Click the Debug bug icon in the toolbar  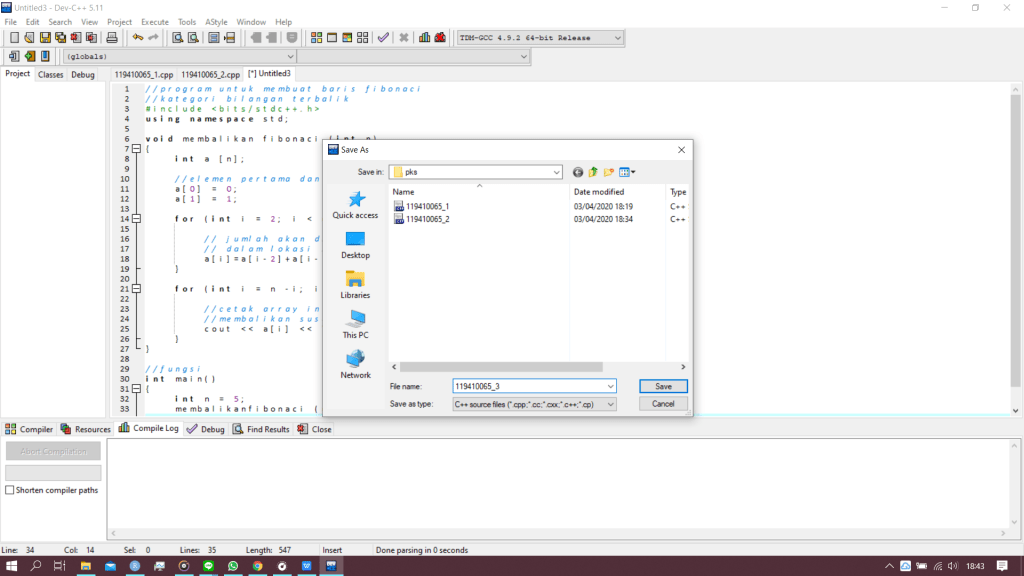click(x=440, y=38)
